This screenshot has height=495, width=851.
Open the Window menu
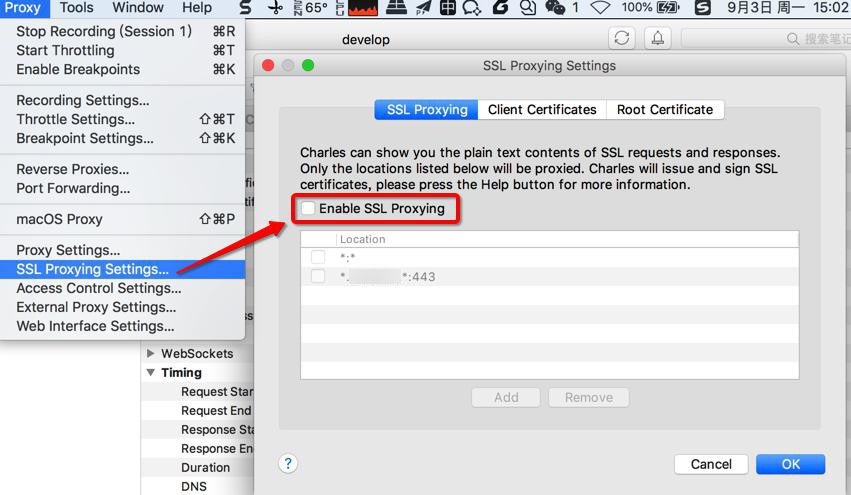[x=138, y=8]
